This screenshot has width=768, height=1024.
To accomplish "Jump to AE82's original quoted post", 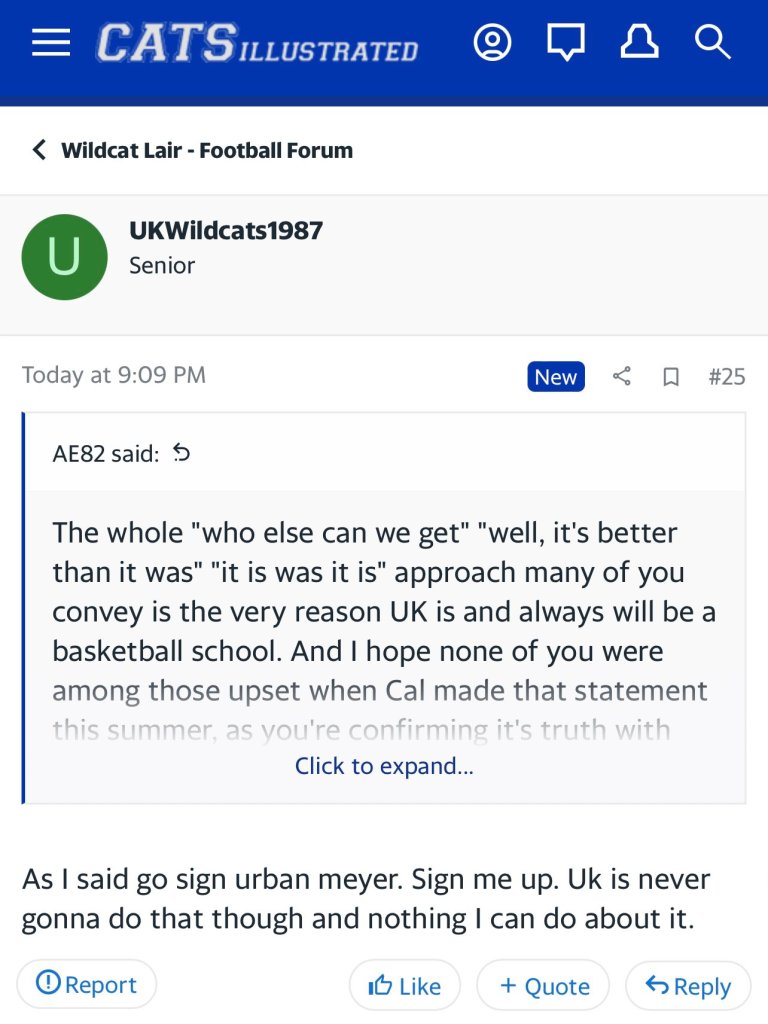I will point(181,454).
